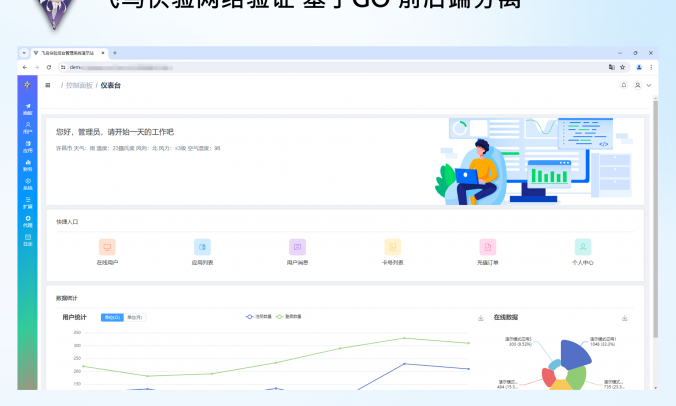Open the 用户消息 shortcut
676x406 pixels.
coord(297,252)
